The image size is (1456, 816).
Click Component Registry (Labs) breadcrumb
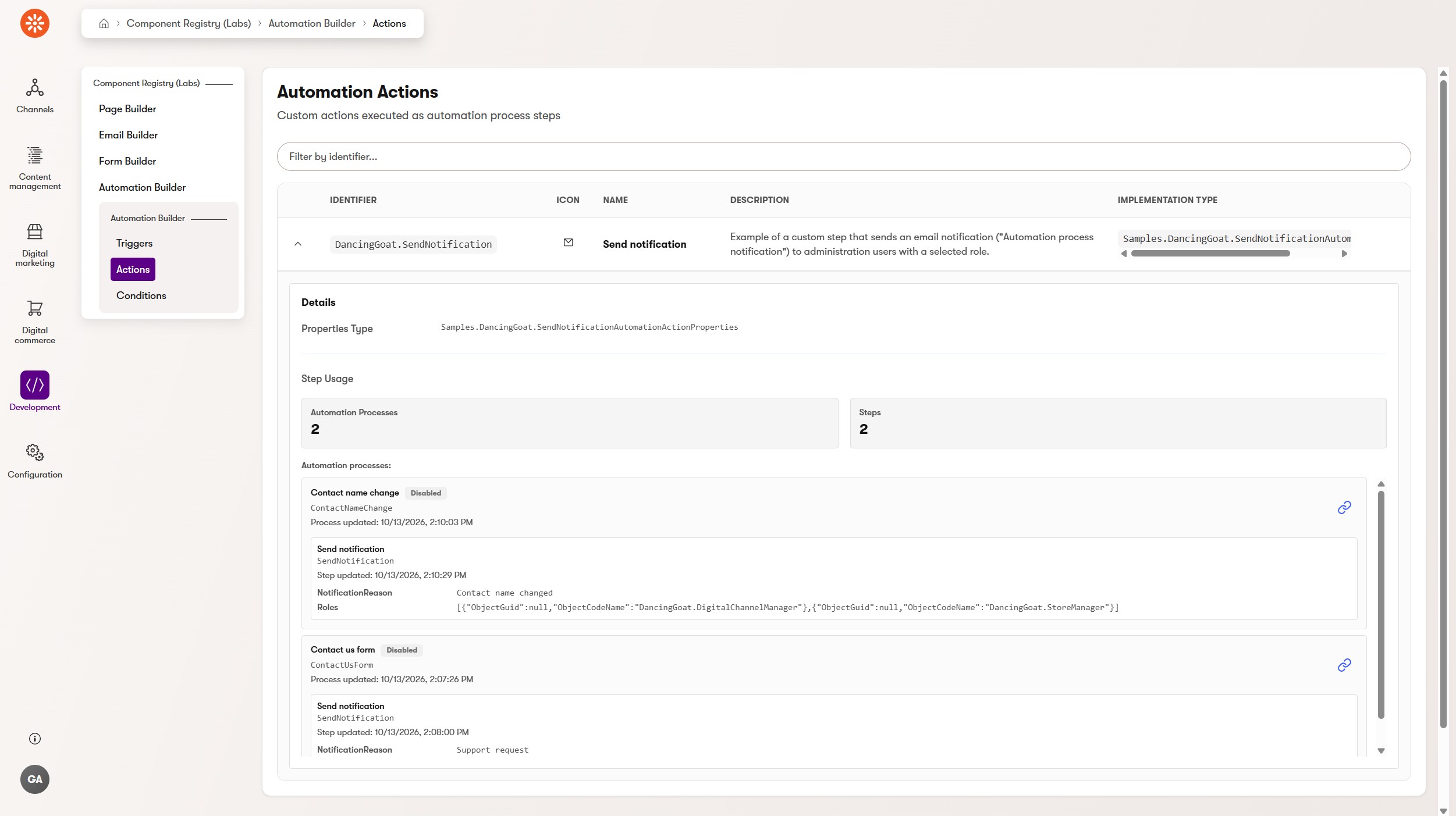[189, 23]
